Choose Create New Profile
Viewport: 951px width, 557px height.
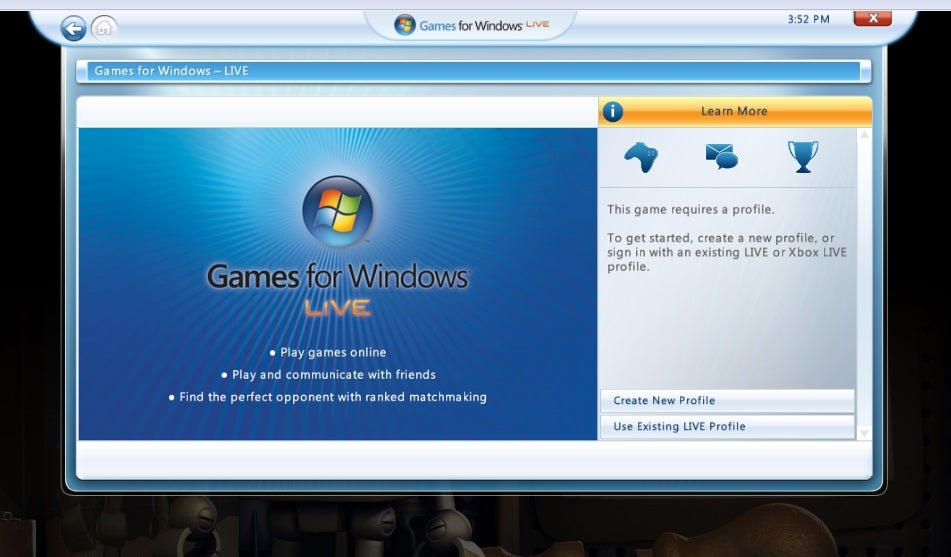[727, 400]
